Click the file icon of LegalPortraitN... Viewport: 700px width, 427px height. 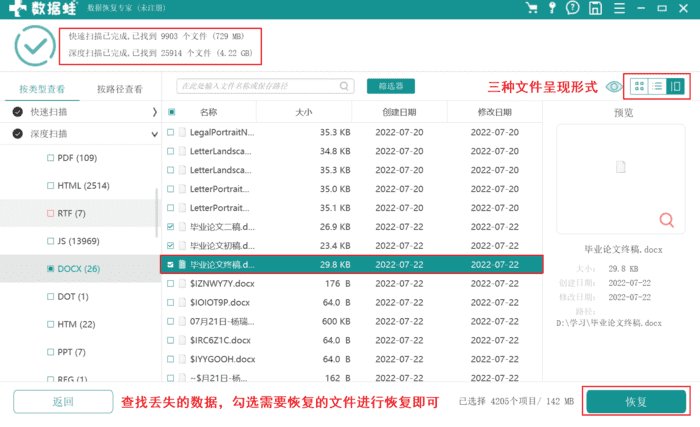coord(182,132)
